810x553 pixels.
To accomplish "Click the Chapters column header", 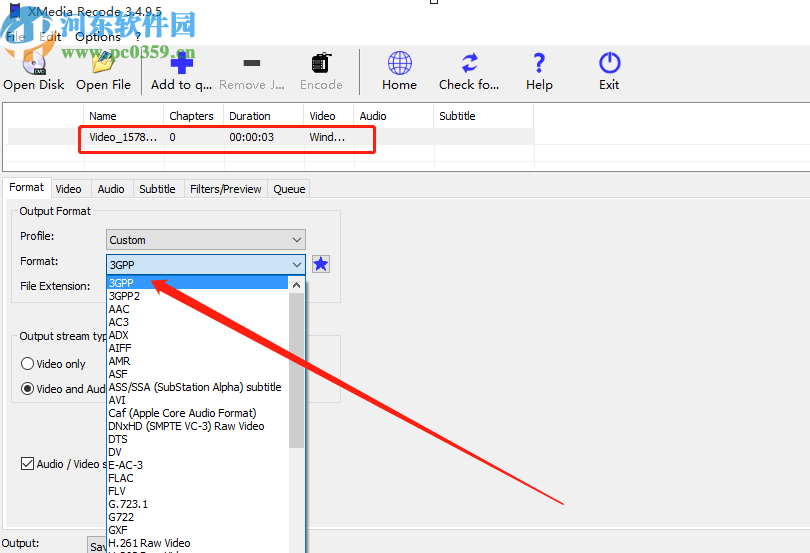I will pyautogui.click(x=194, y=116).
